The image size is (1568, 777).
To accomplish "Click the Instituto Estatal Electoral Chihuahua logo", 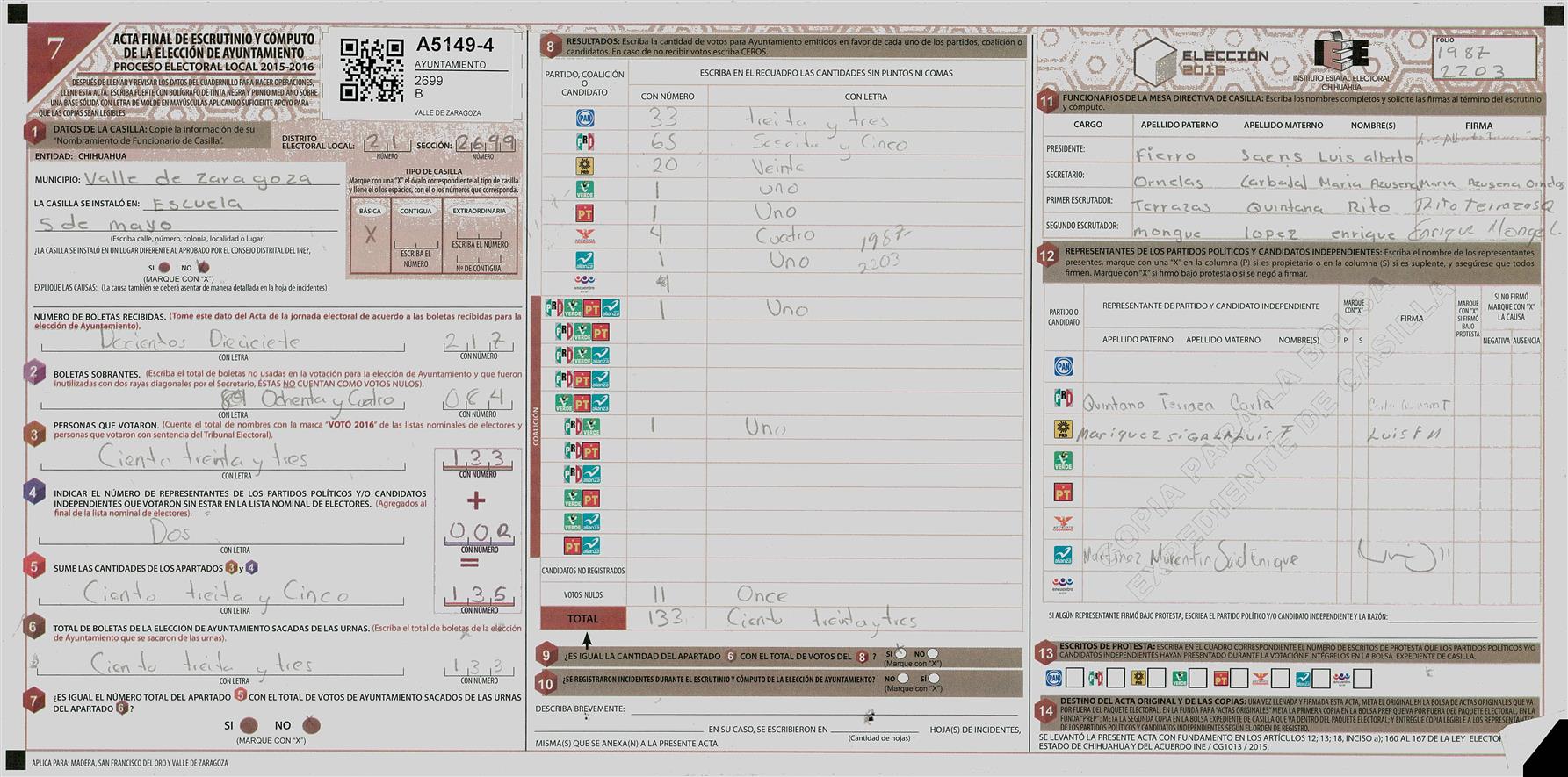I will (x=1340, y=56).
